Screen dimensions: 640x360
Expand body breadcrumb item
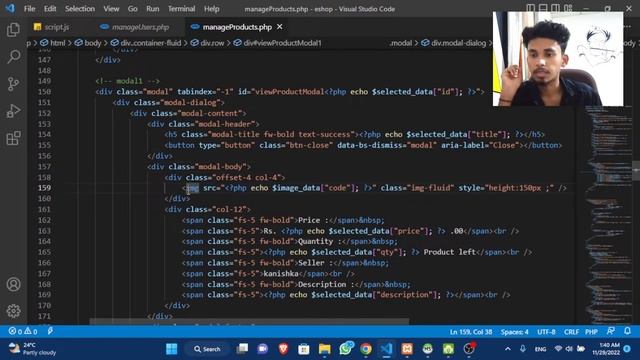pyautogui.click(x=88, y=43)
